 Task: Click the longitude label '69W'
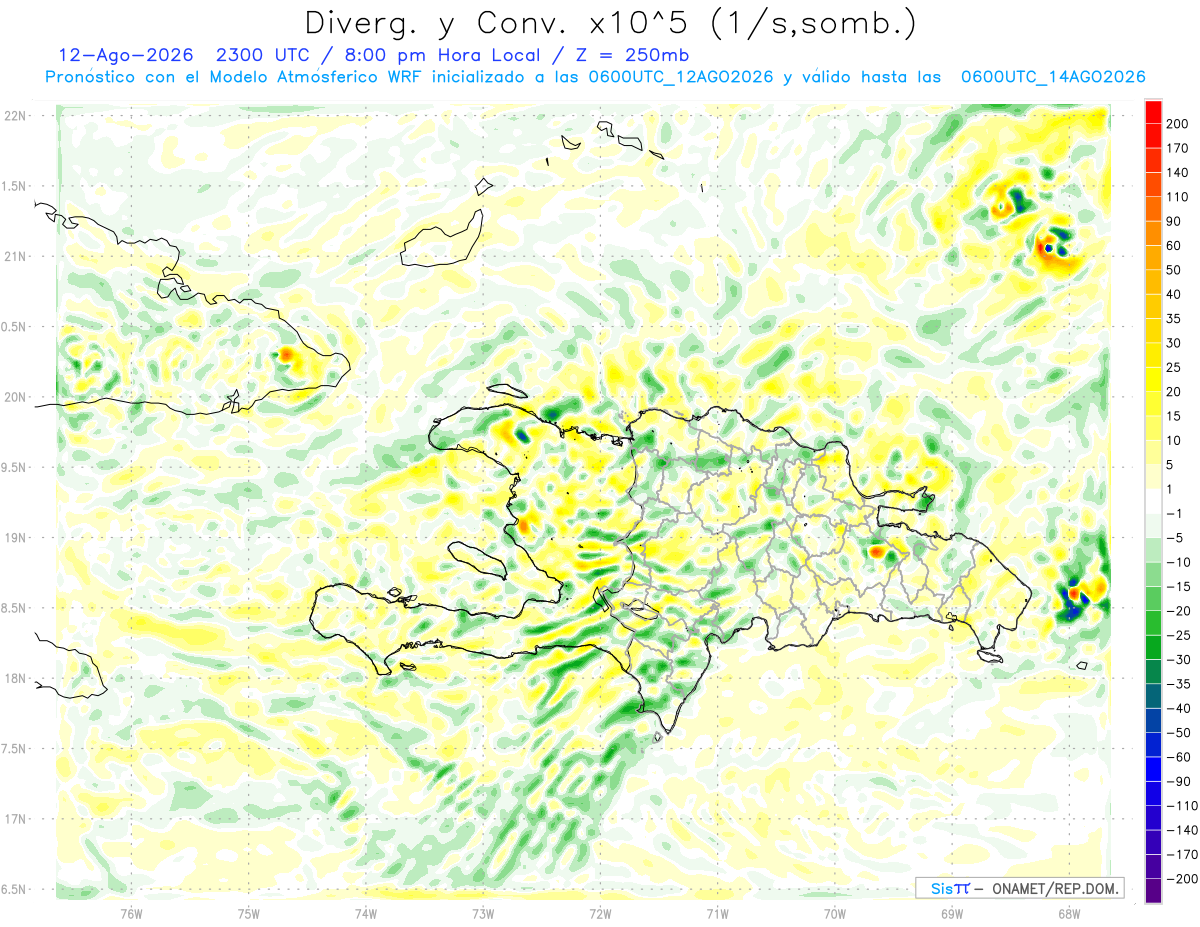[952, 913]
